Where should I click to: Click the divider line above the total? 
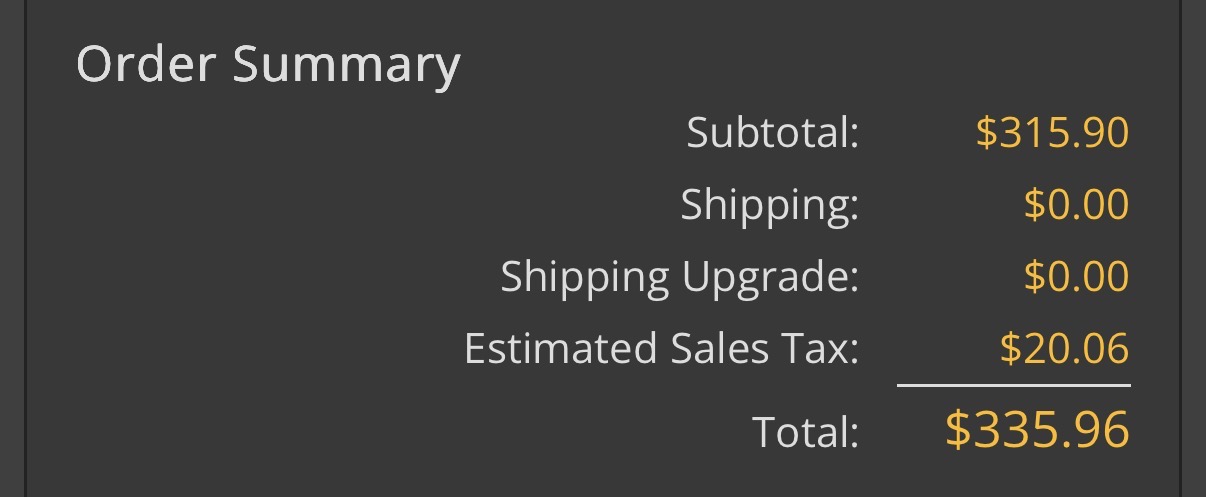pyautogui.click(x=1013, y=384)
